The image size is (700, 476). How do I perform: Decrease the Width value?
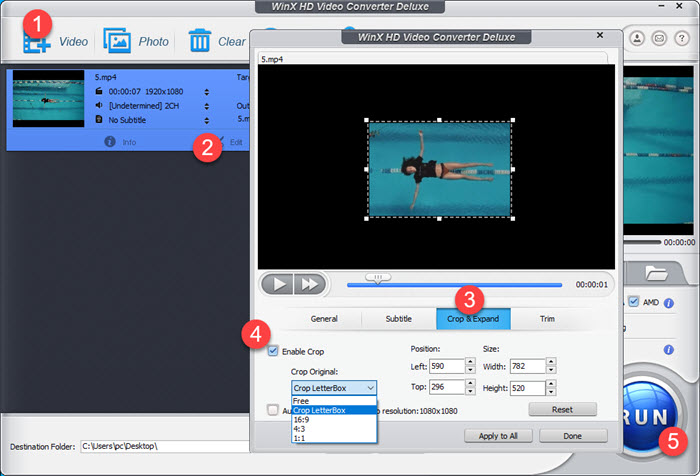pyautogui.click(x=551, y=370)
